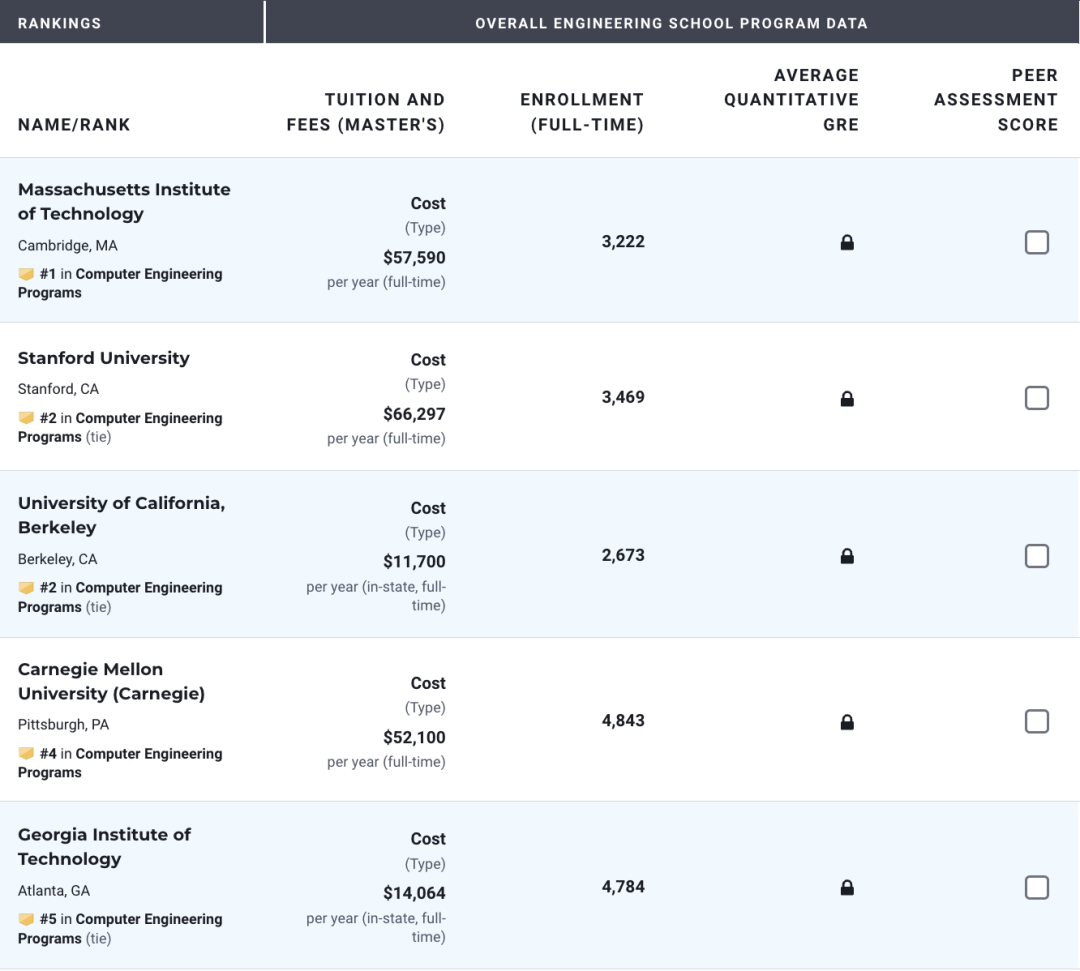Check the Massachusetts Institute of Technology checkbox

point(1037,242)
